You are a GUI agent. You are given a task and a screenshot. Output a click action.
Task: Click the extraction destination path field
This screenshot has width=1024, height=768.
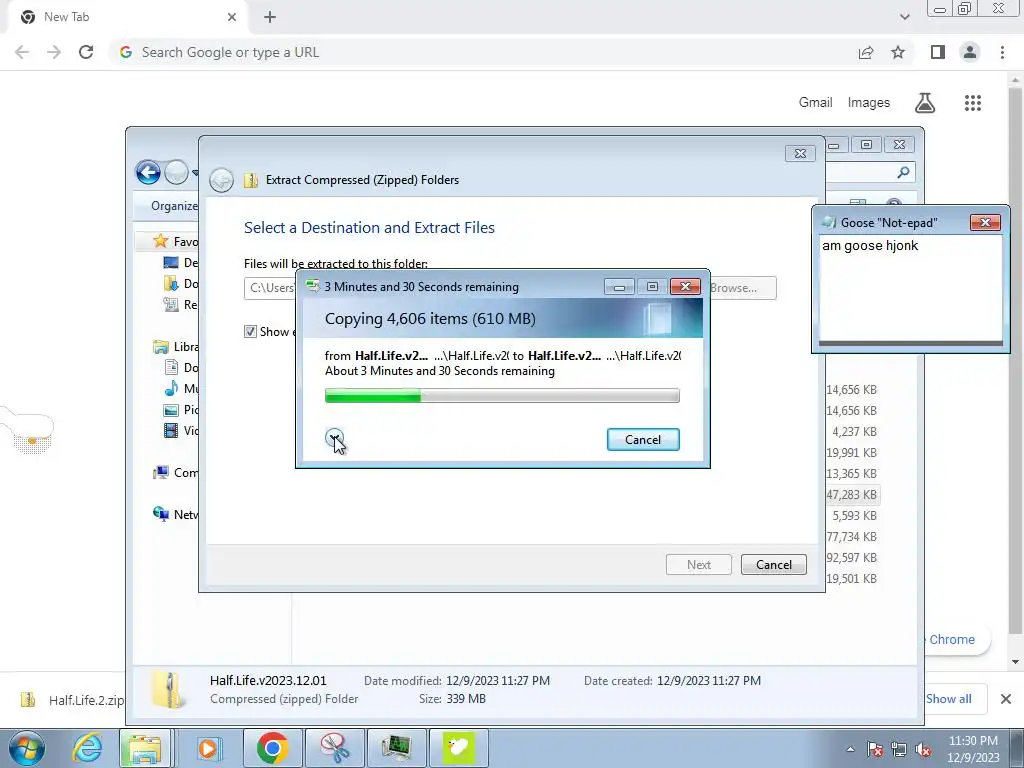[x=270, y=288]
